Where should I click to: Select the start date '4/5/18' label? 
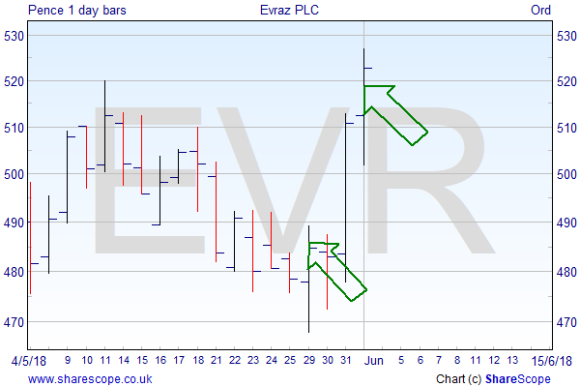pos(29,361)
